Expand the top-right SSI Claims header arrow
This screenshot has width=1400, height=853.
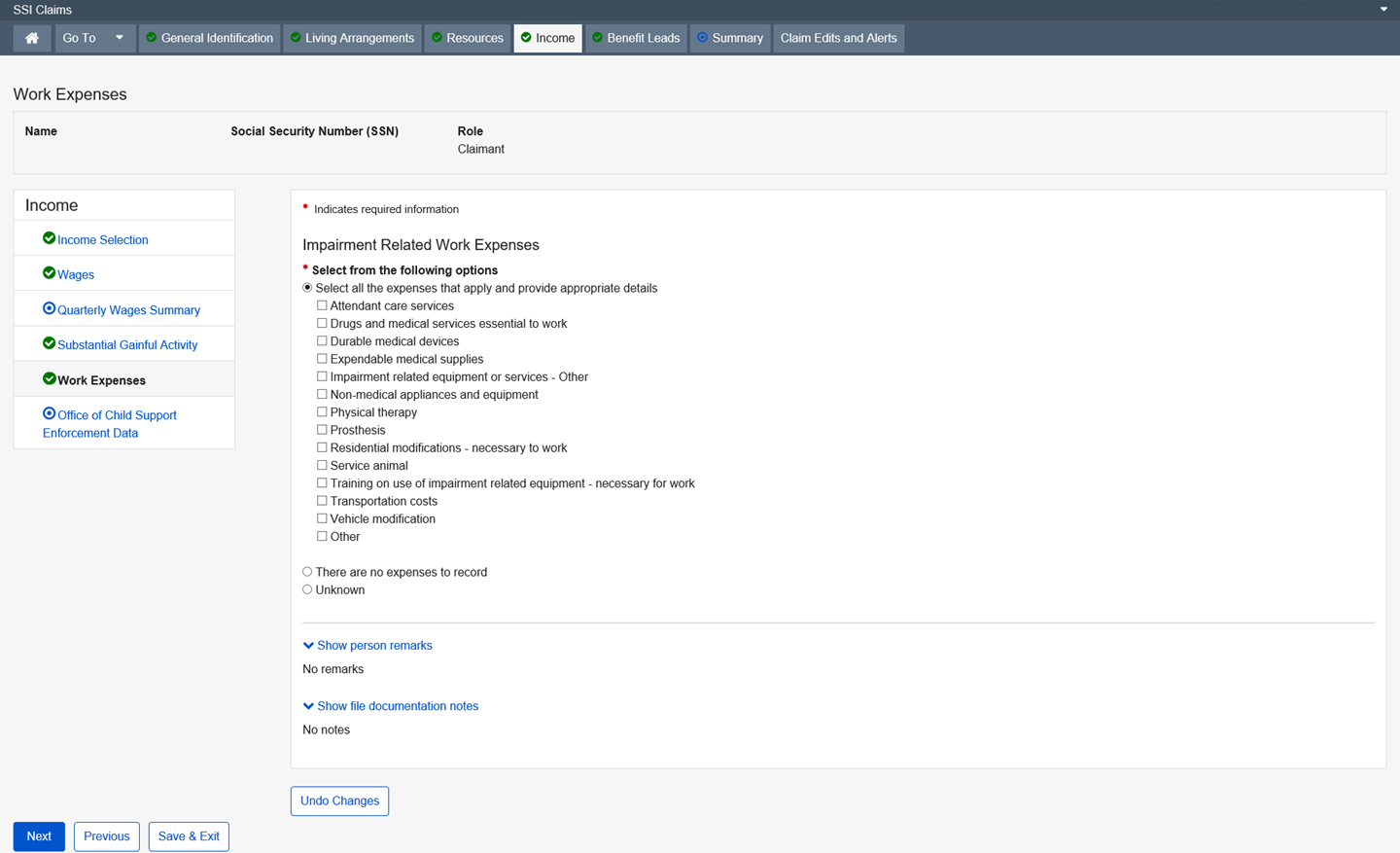coord(1383,10)
